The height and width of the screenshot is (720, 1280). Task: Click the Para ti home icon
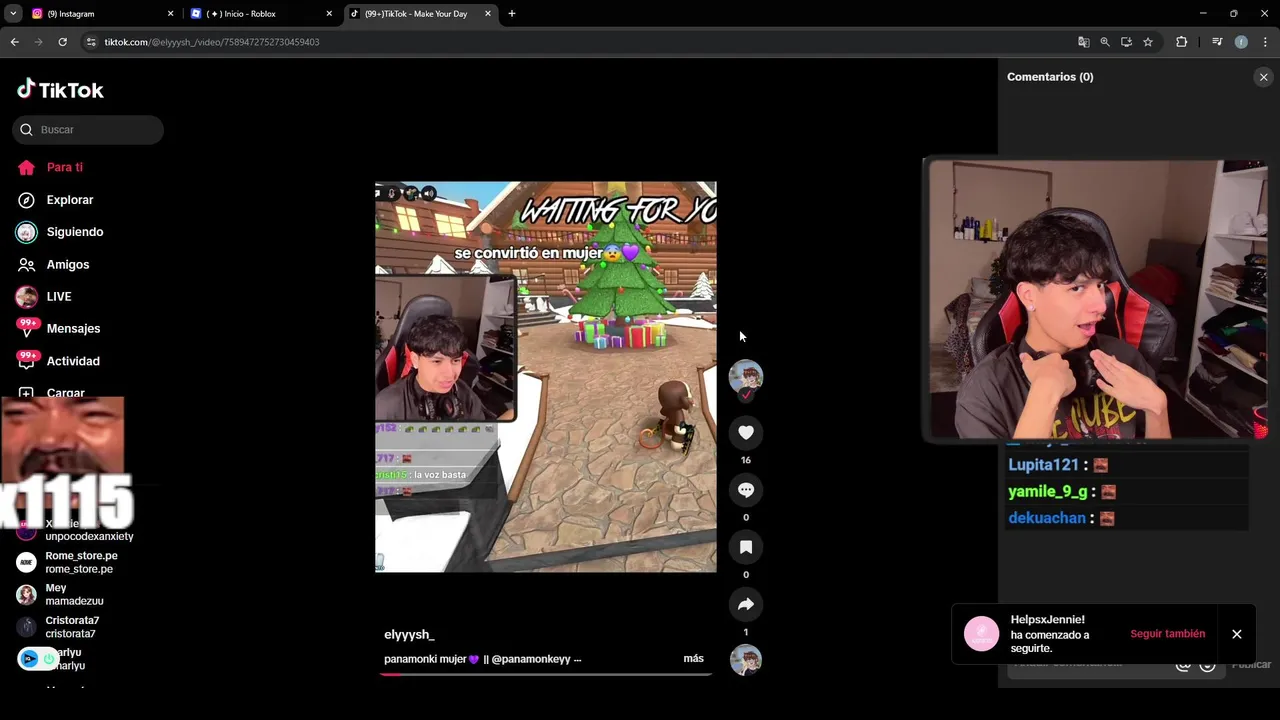click(x=26, y=167)
